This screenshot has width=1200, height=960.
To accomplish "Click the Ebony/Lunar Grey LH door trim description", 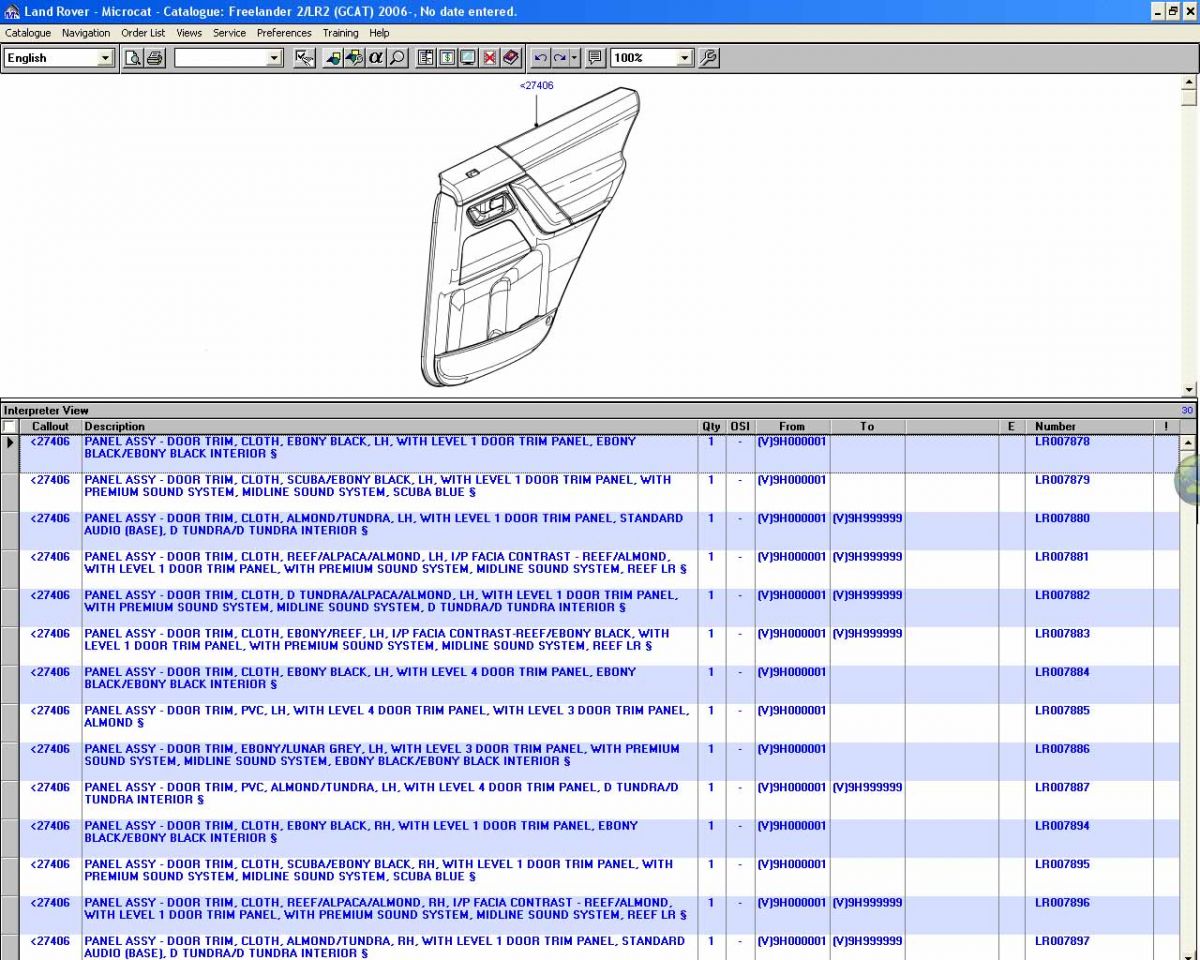I will [x=382, y=755].
